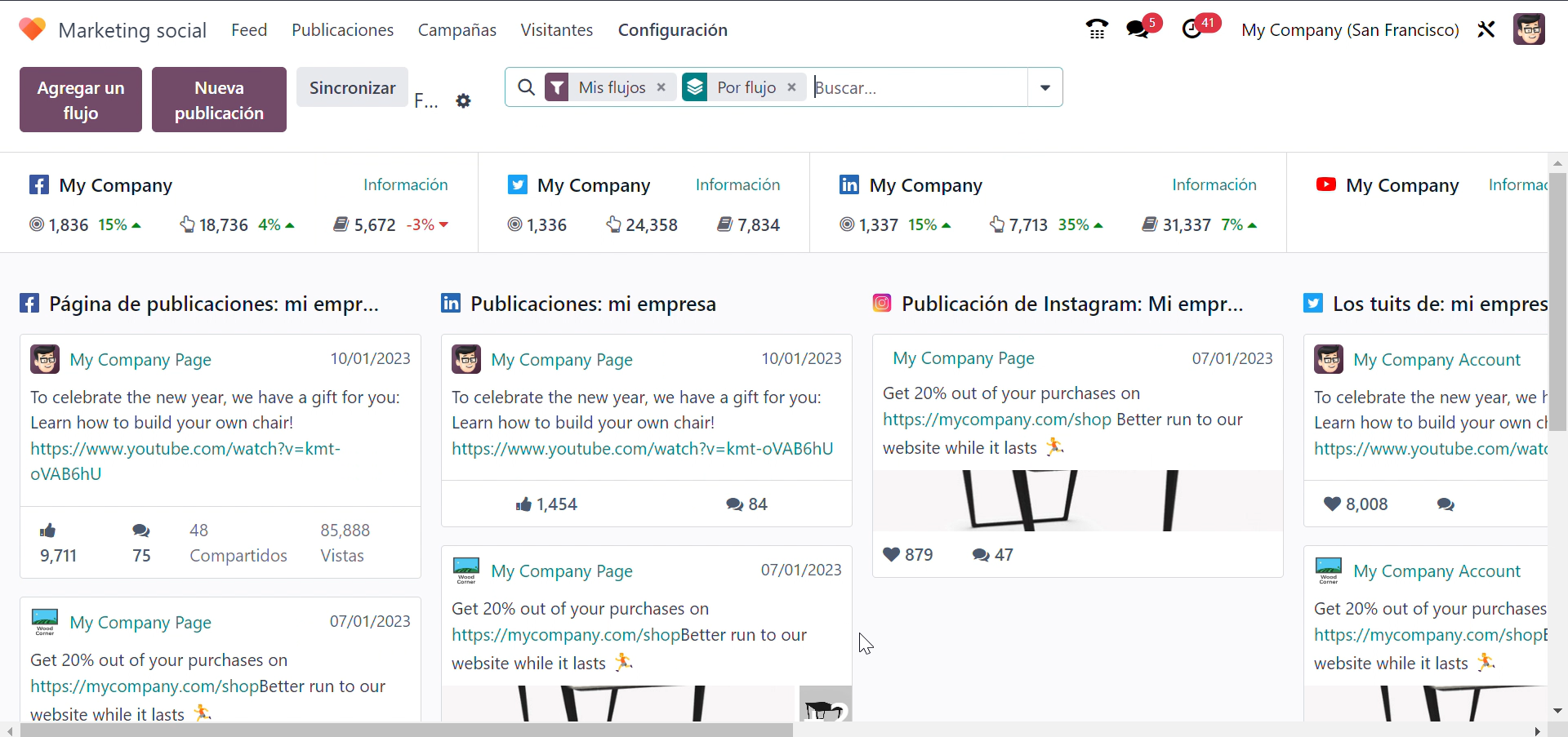Viewport: 1568px width, 737px height.
Task: Open the VoIP phone icon
Action: coord(1097,30)
